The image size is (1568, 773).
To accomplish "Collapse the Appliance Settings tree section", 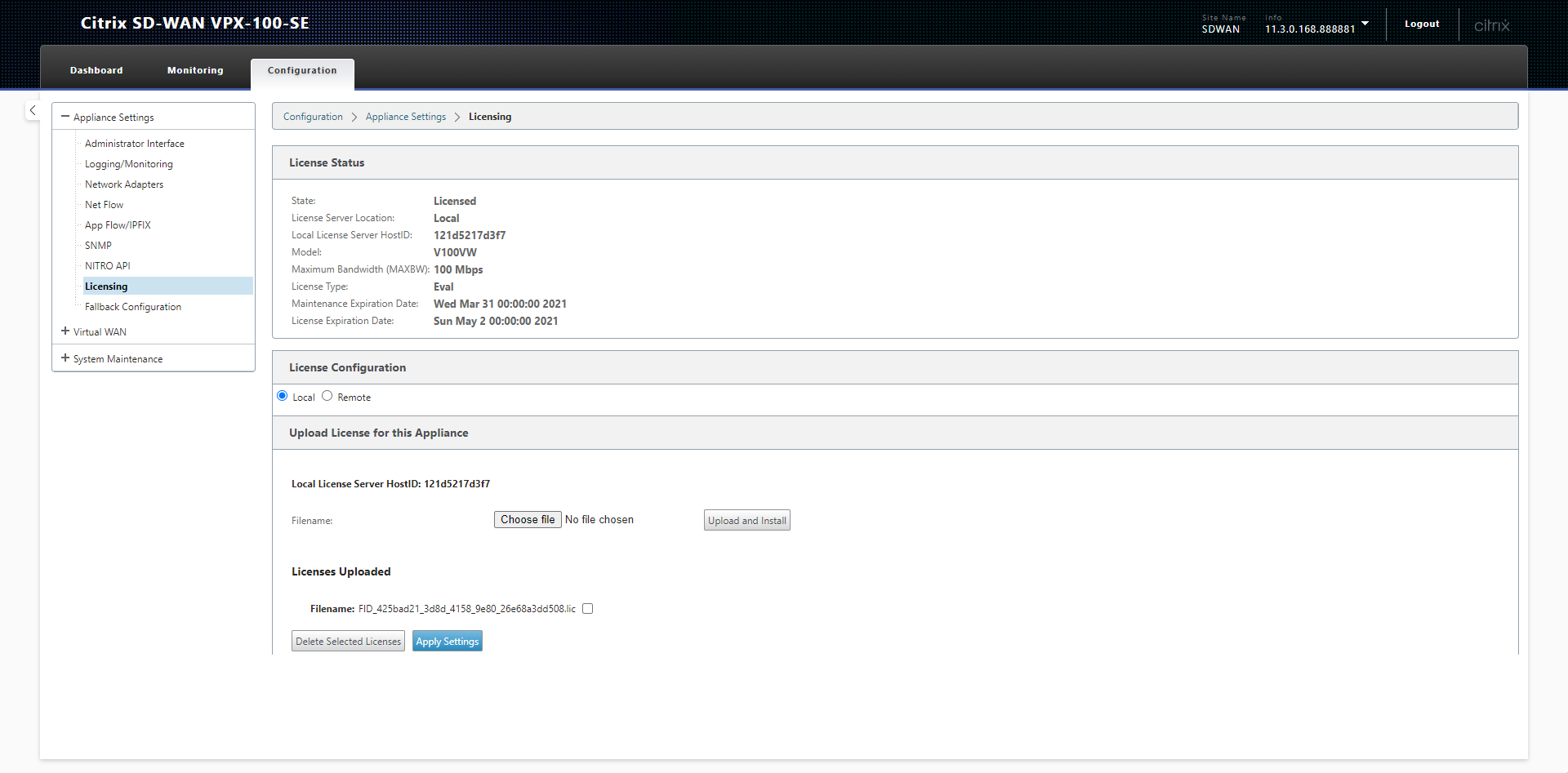I will [x=65, y=117].
